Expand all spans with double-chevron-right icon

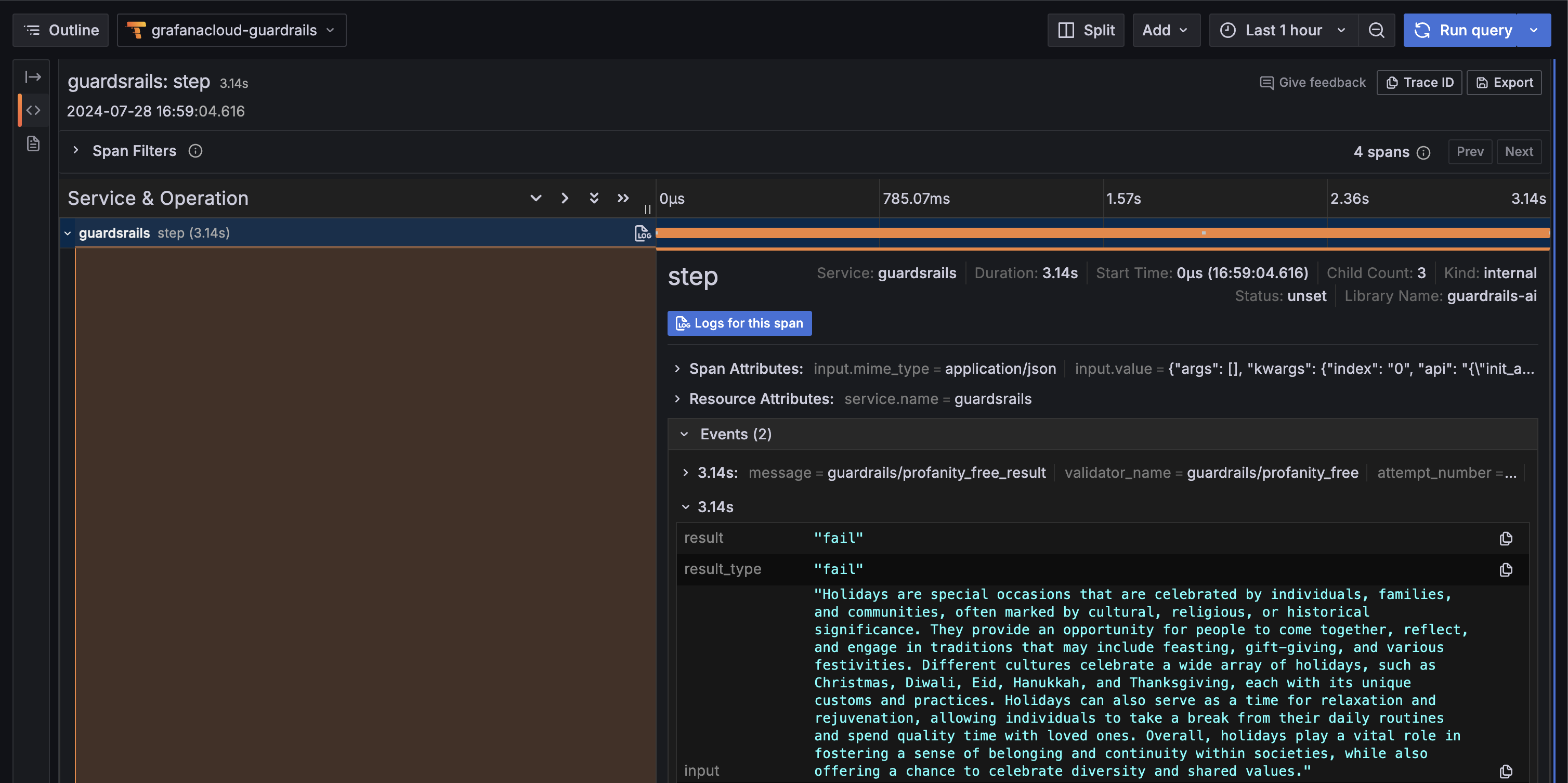(623, 198)
